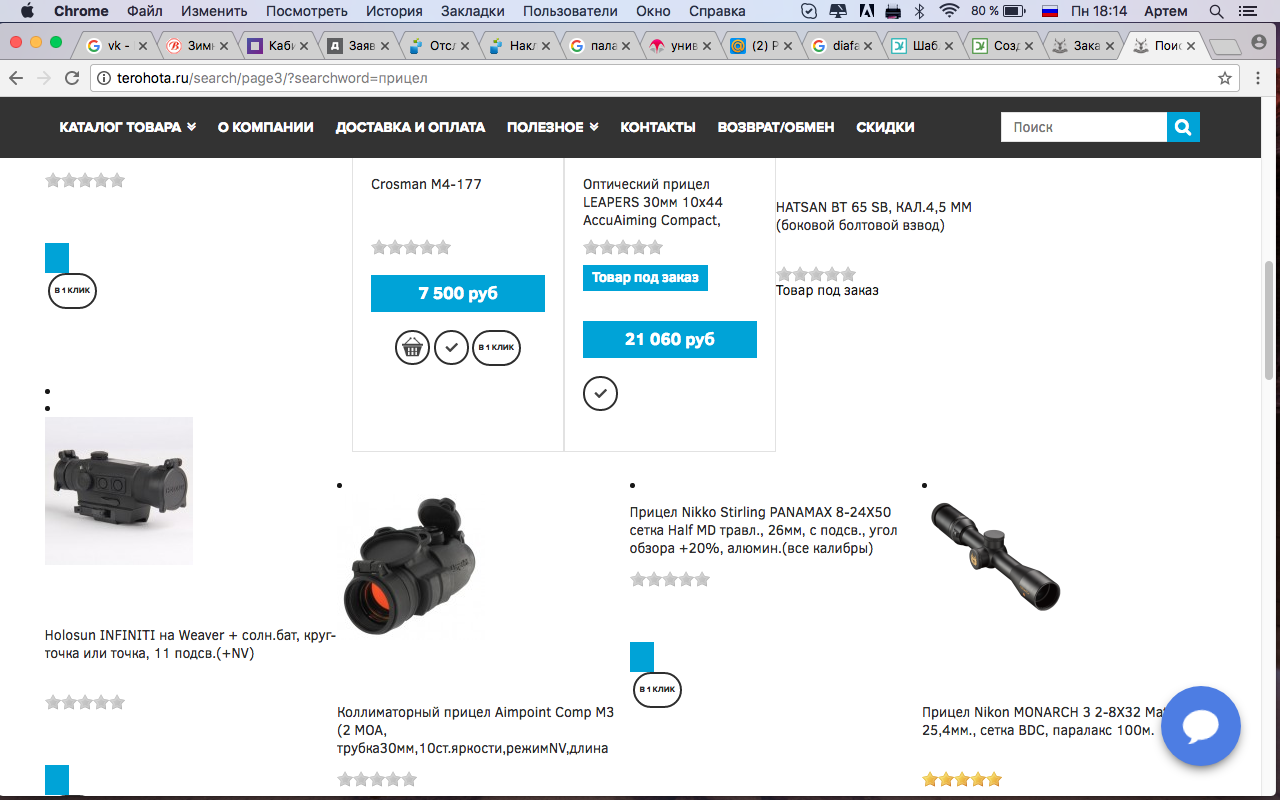
Task: Open the Доставка и оплата page
Action: pyautogui.click(x=410, y=127)
